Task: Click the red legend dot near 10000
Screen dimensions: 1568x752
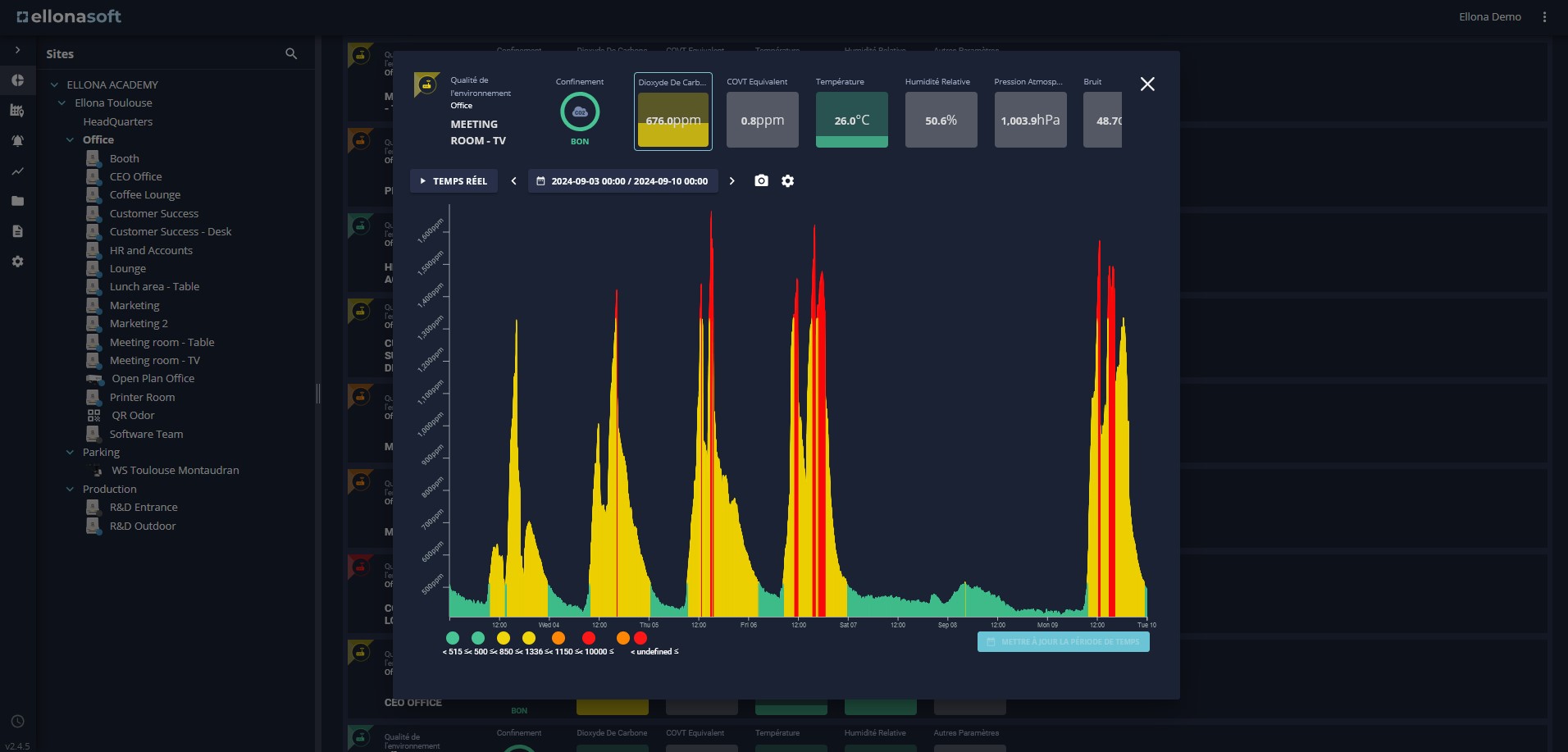Action: tap(589, 638)
